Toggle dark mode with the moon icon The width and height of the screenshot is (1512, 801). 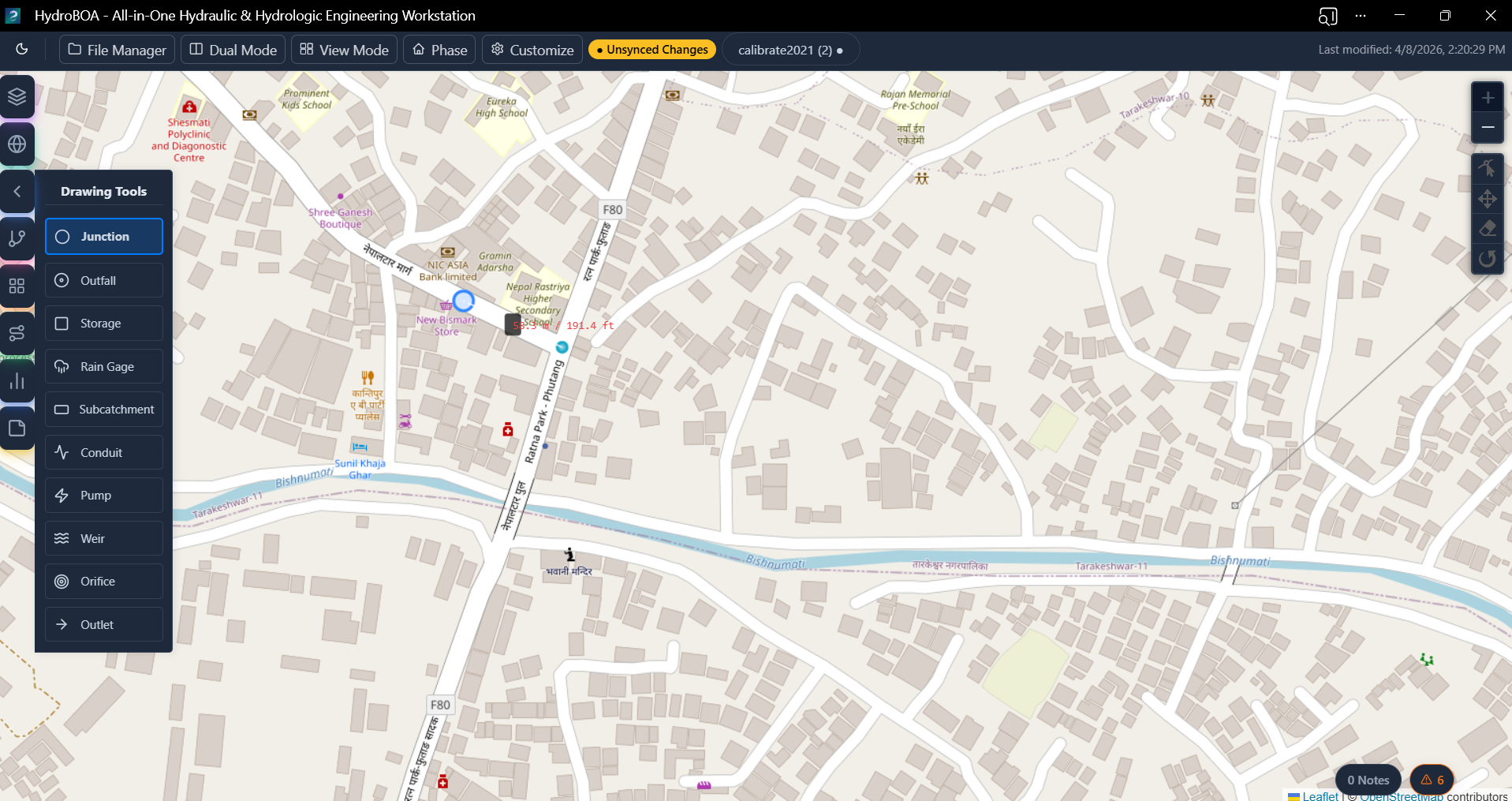tap(22, 49)
